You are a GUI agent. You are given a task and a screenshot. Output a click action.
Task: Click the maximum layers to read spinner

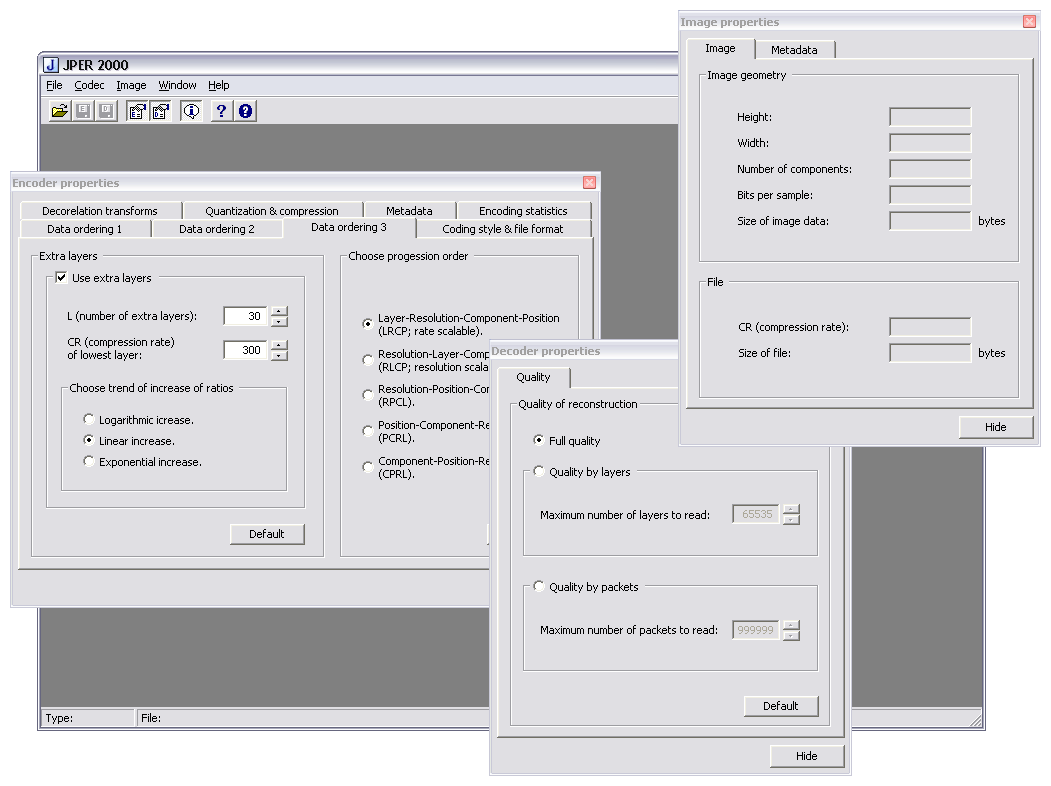792,515
